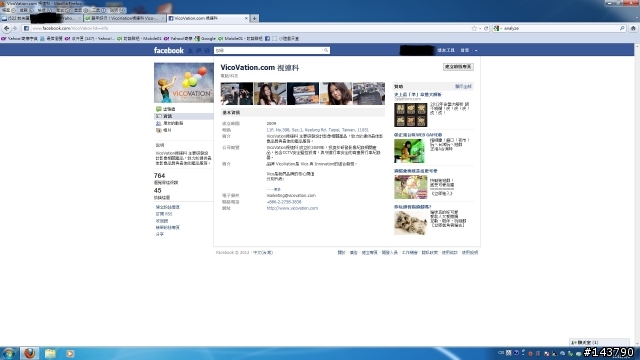
Task: Open the fifth photo strip thumbnail
Action: (x=369, y=93)
